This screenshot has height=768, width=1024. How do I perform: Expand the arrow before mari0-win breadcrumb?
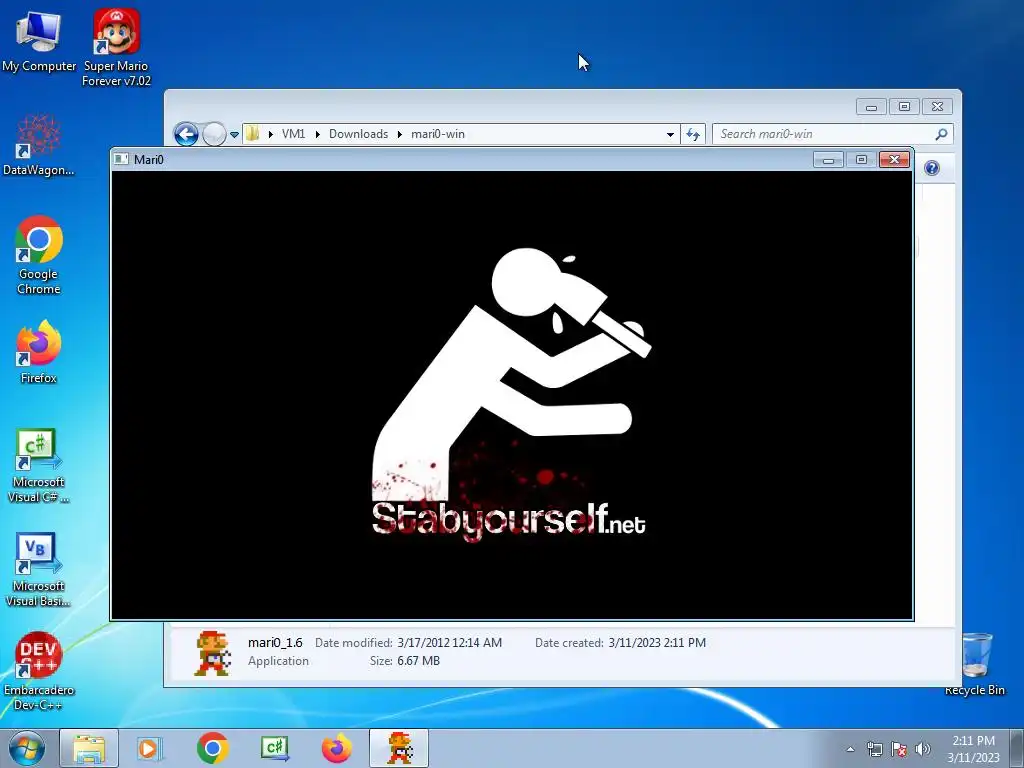(x=400, y=134)
